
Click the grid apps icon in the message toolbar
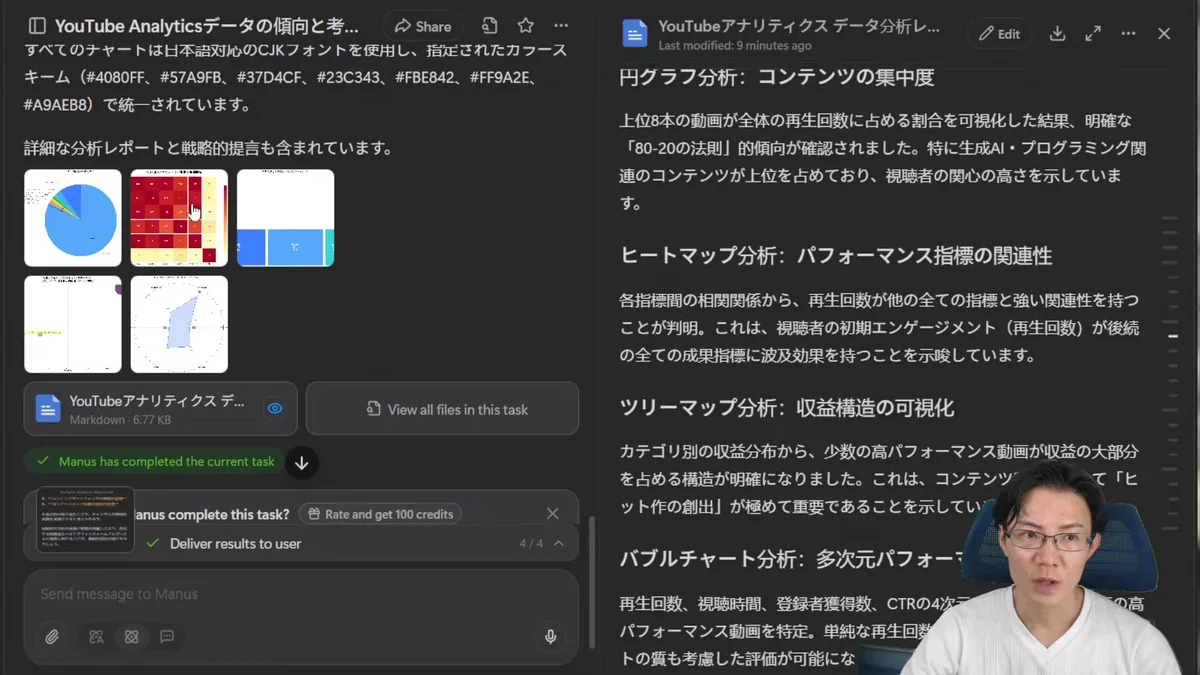[131, 637]
